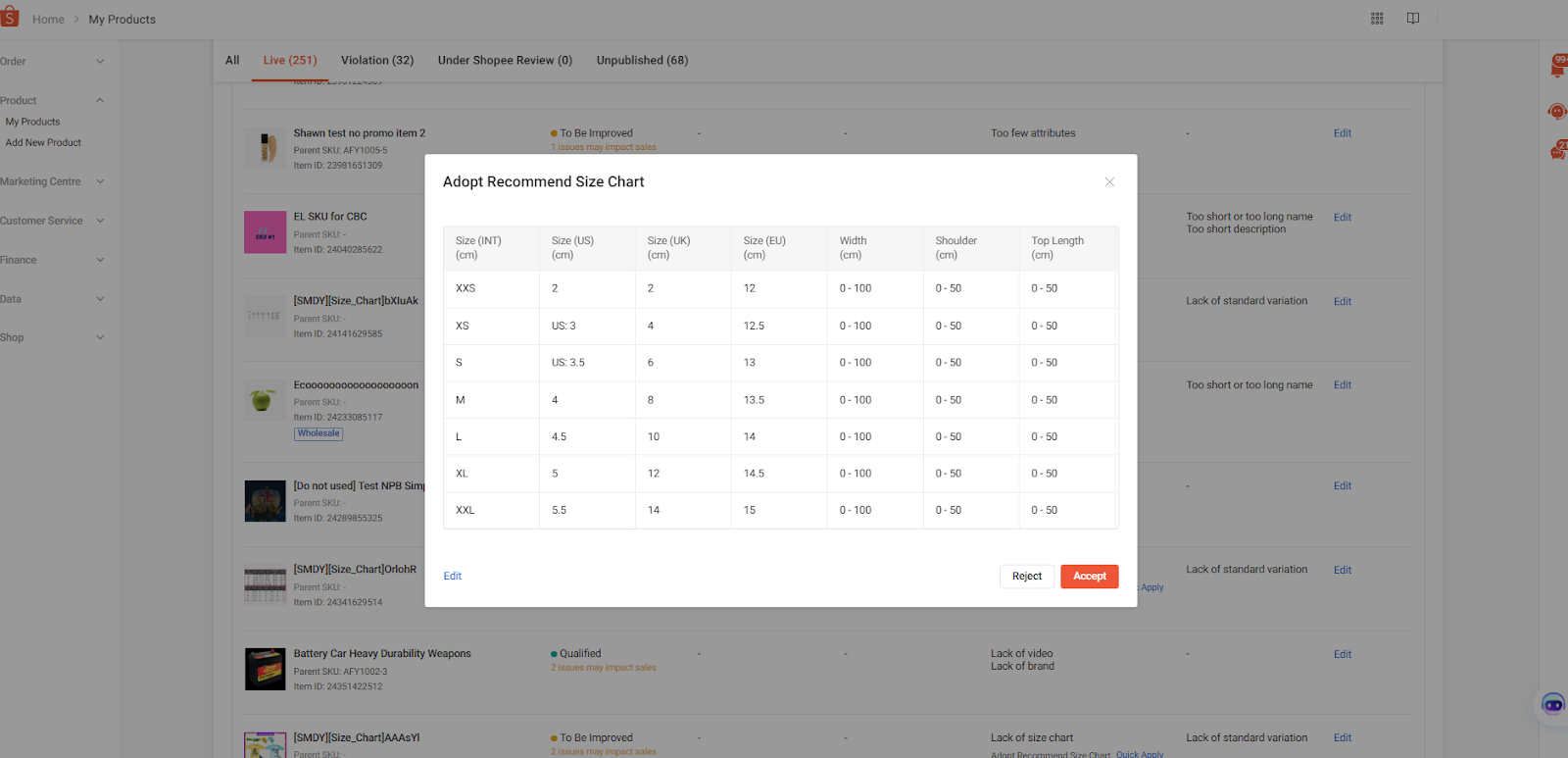Reject the recommended size chart
Viewport: 1568px width, 758px height.
coord(1027,577)
